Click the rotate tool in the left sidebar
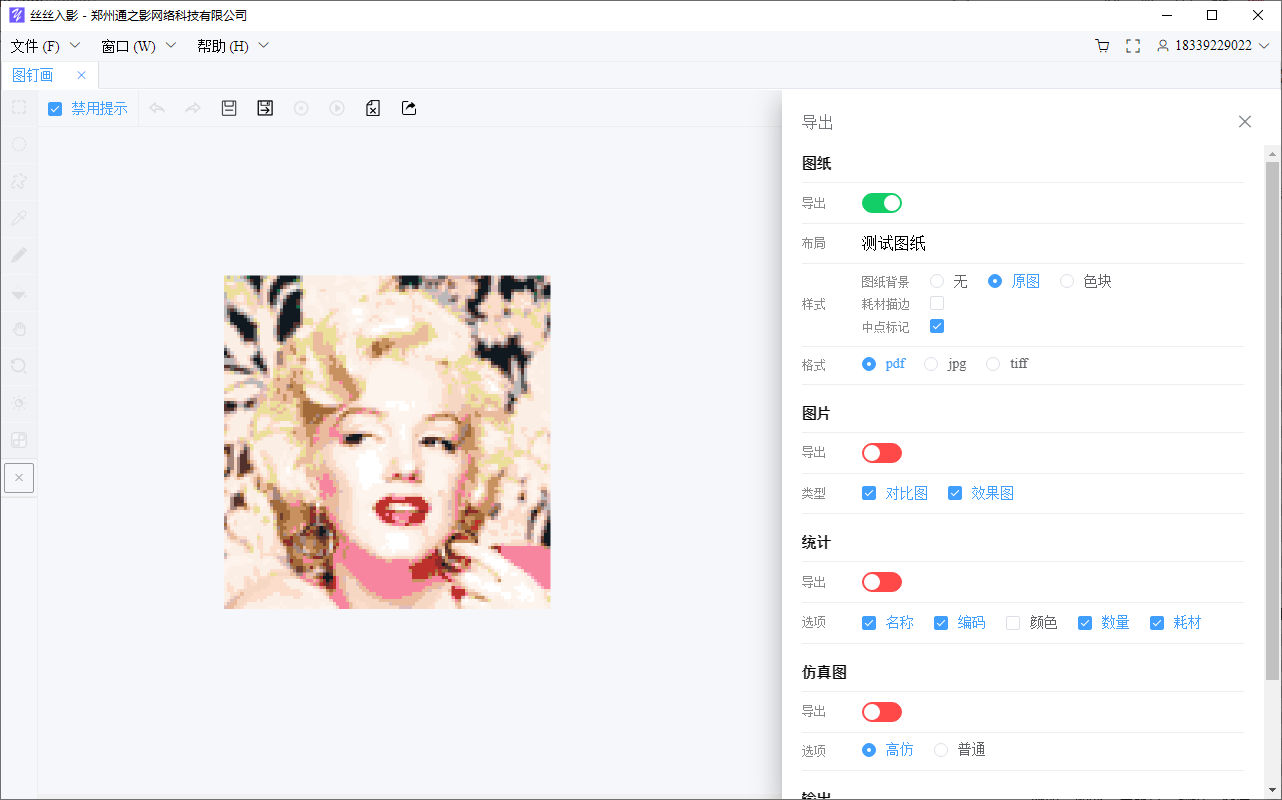Image resolution: width=1282 pixels, height=800 pixels. point(19,365)
